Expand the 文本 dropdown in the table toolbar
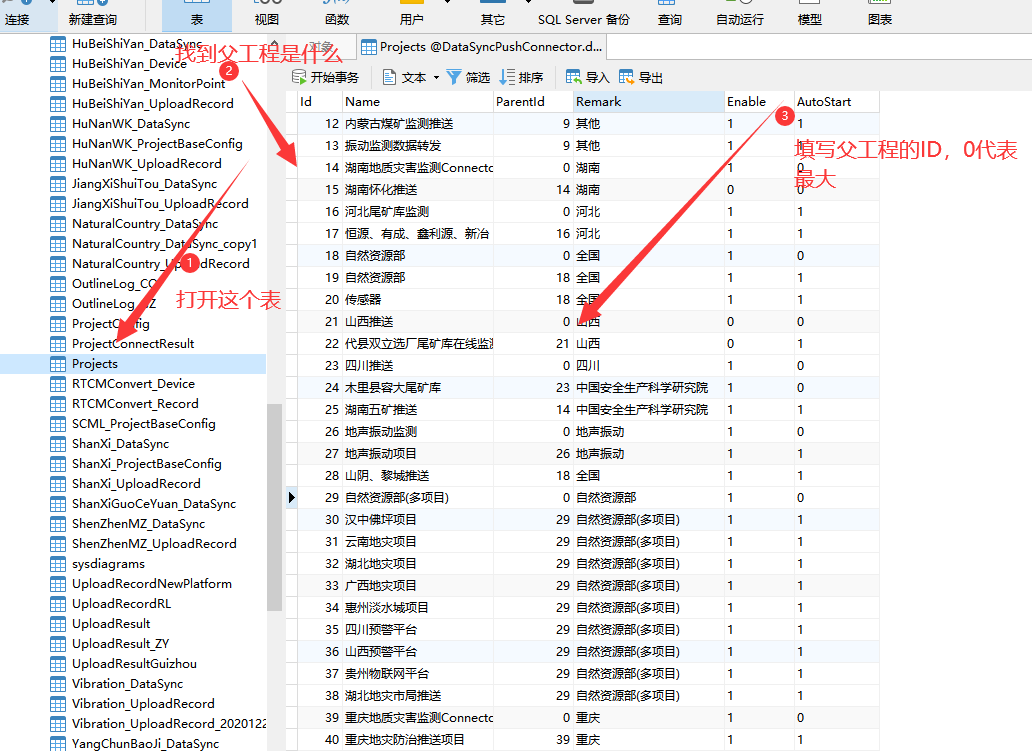 [436, 78]
